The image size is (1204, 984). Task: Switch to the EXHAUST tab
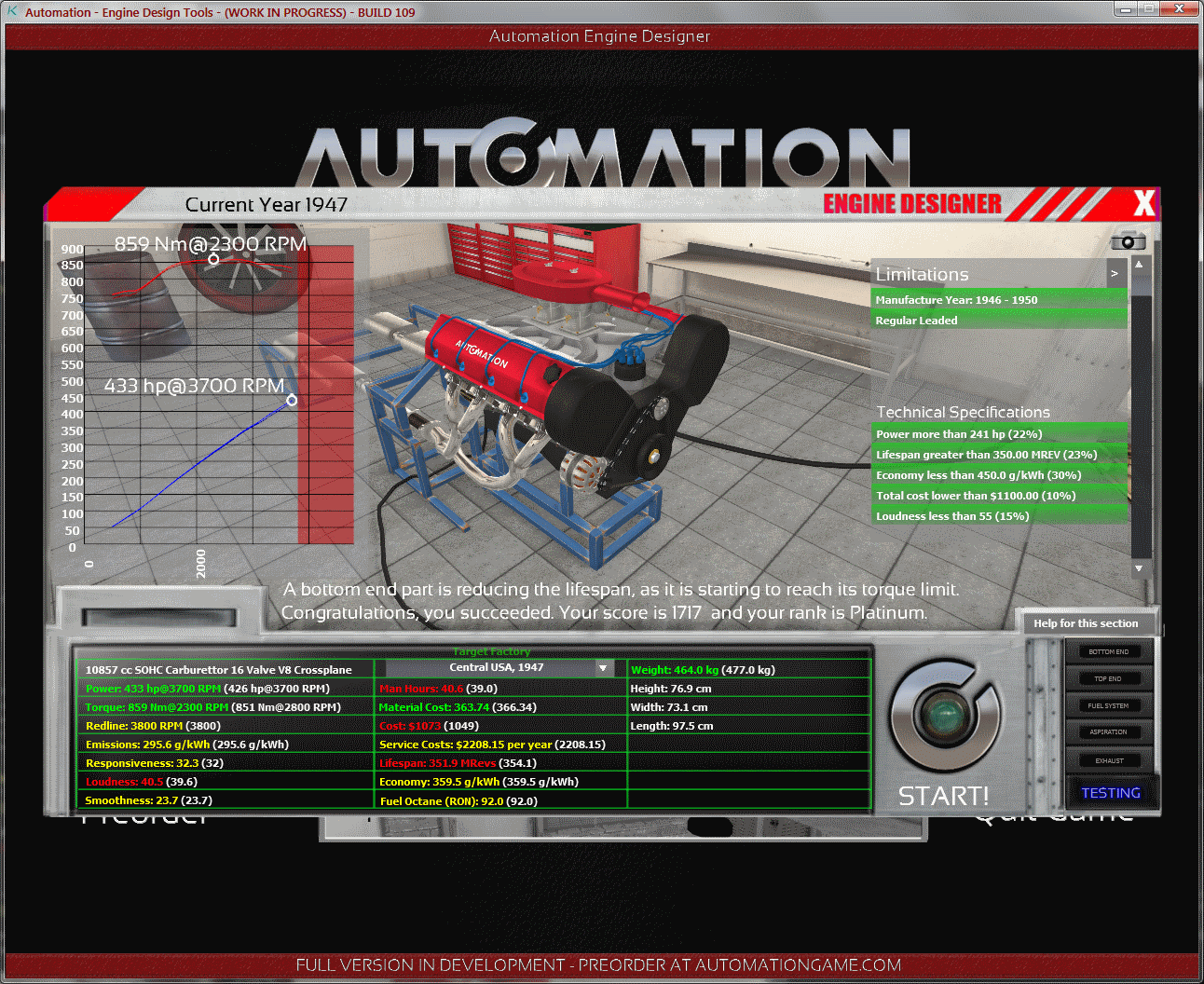tap(1109, 760)
